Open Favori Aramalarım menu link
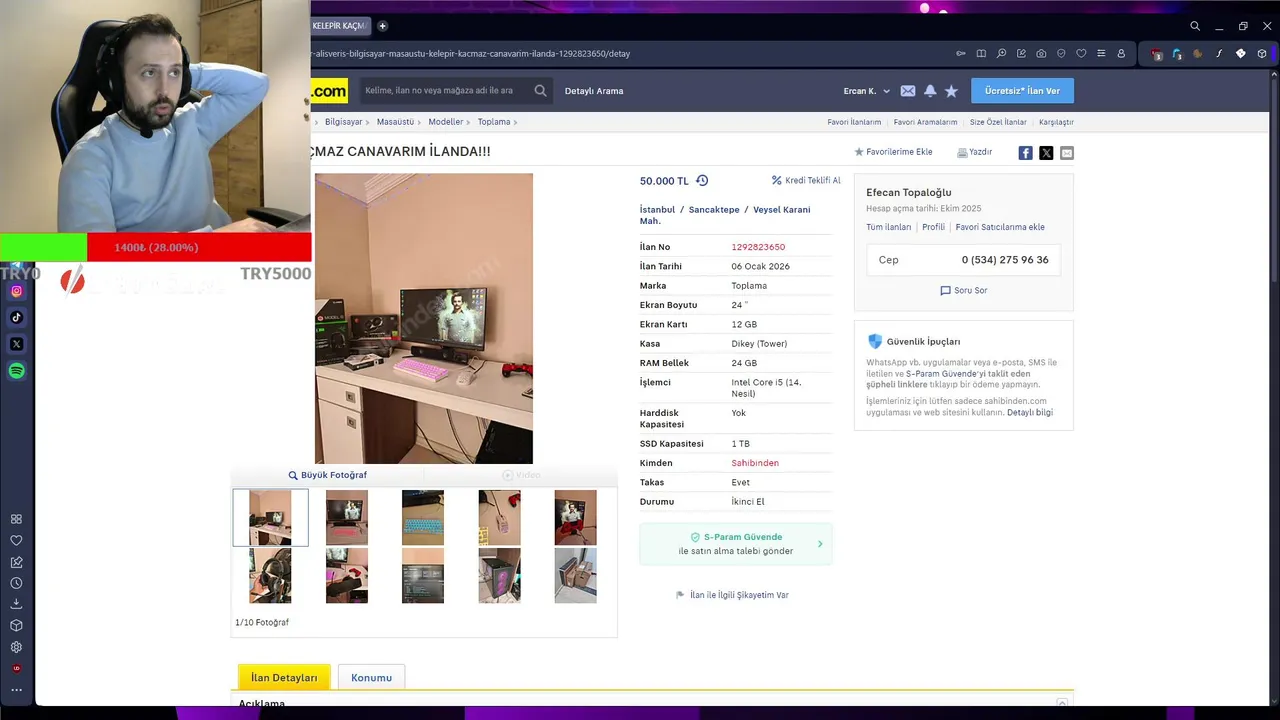Viewport: 1280px width, 720px height. pyautogui.click(x=925, y=122)
